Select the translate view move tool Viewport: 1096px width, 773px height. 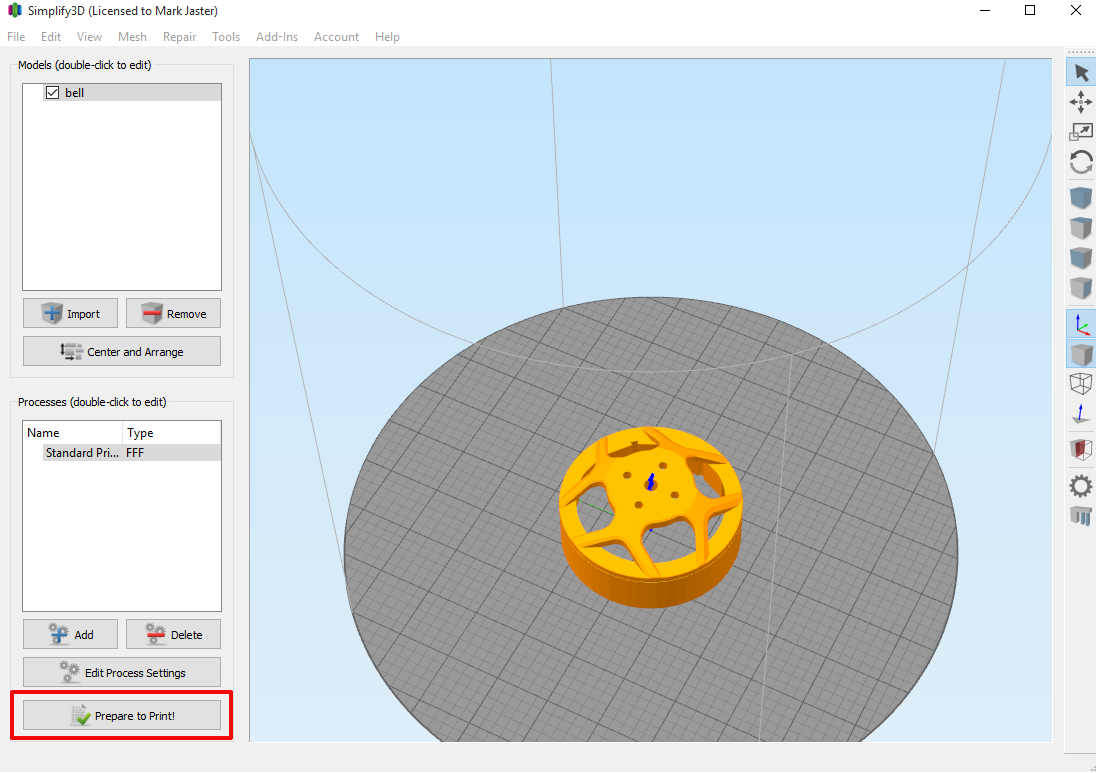pyautogui.click(x=1081, y=102)
